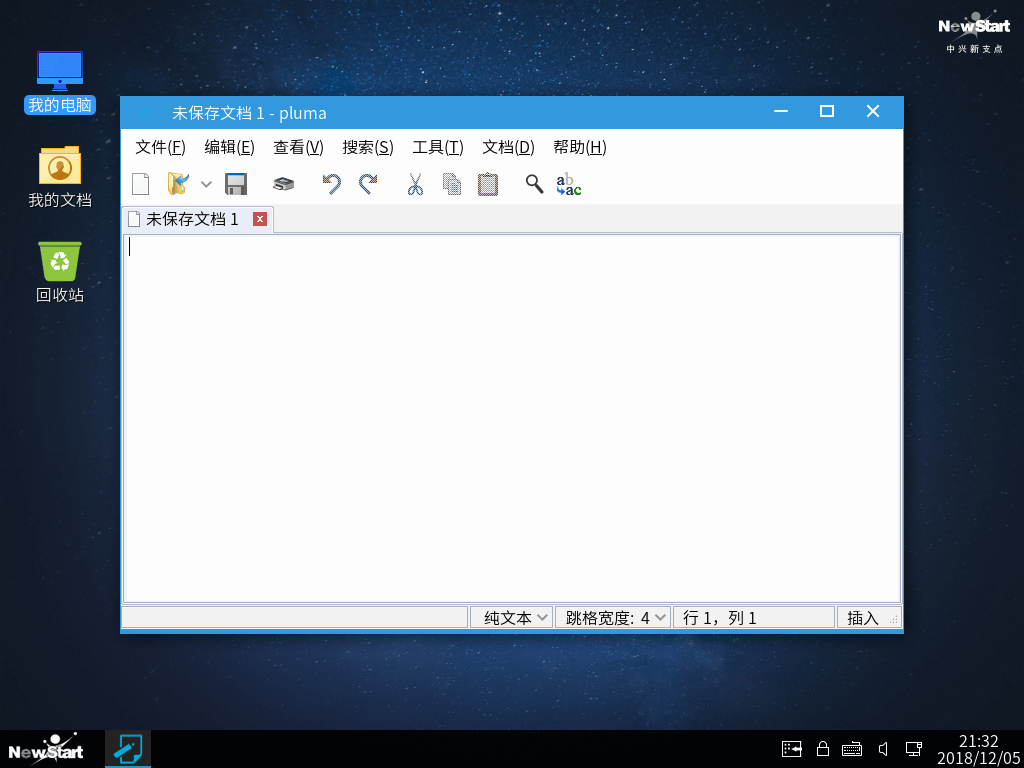Image resolution: width=1024 pixels, height=768 pixels.
Task: Open the 编辑(E) menu
Action: (229, 147)
